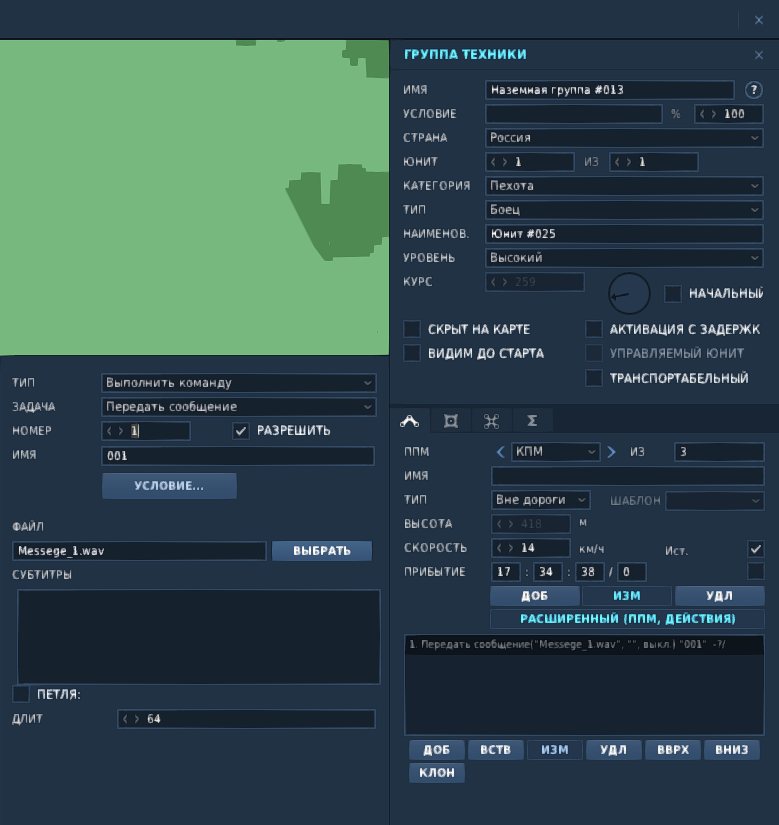Click the СУБТИТРЫ subtitles text area

click(199, 637)
